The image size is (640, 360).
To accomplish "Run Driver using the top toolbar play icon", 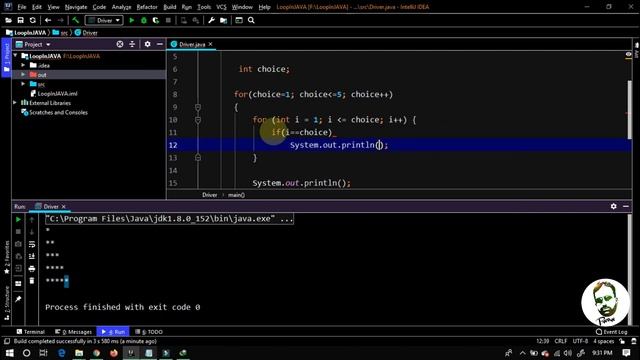I will tap(131, 20).
